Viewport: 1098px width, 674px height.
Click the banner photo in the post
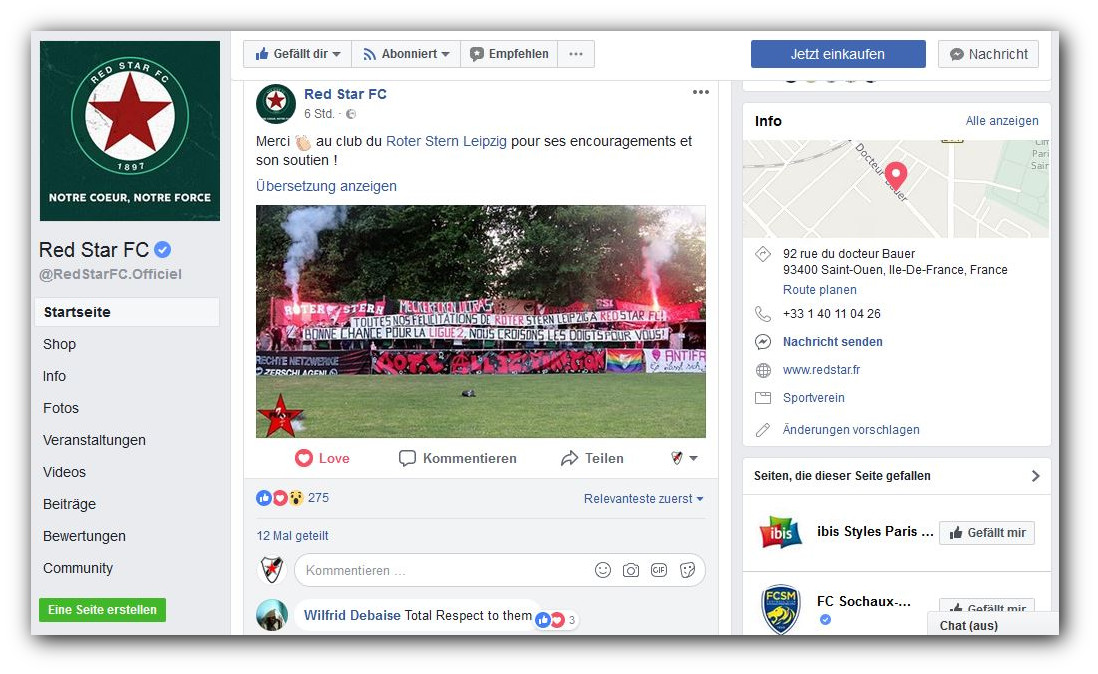point(480,321)
